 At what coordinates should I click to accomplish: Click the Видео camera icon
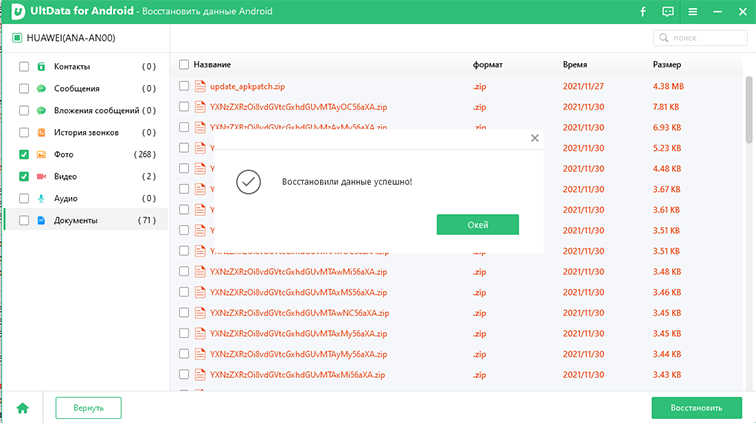(x=42, y=176)
